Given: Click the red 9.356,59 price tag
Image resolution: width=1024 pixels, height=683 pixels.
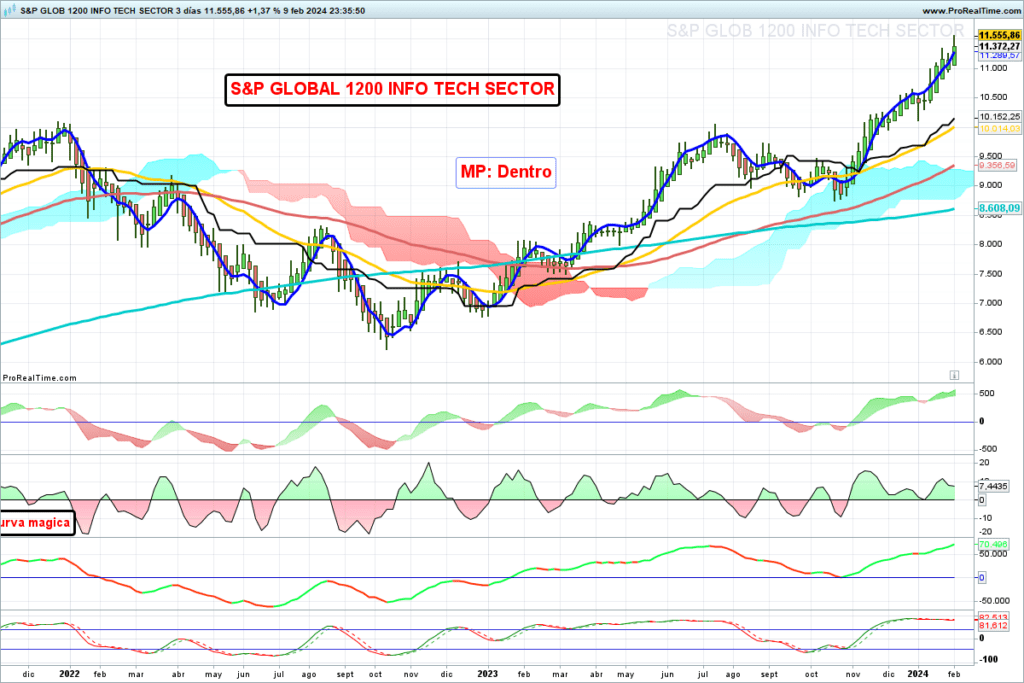Looking at the screenshot, I should [x=997, y=165].
